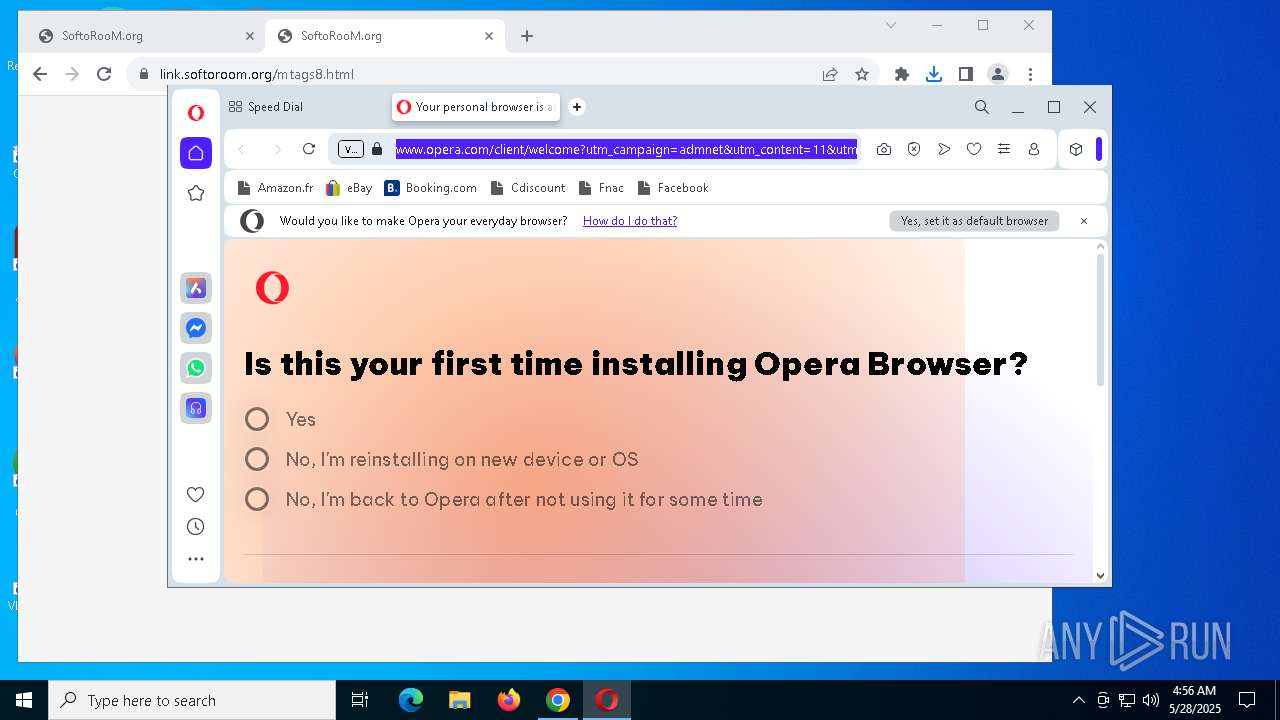Screen dimensions: 1280x720
Task: Open Aria AI icon in Opera sidebar
Action: [196, 288]
